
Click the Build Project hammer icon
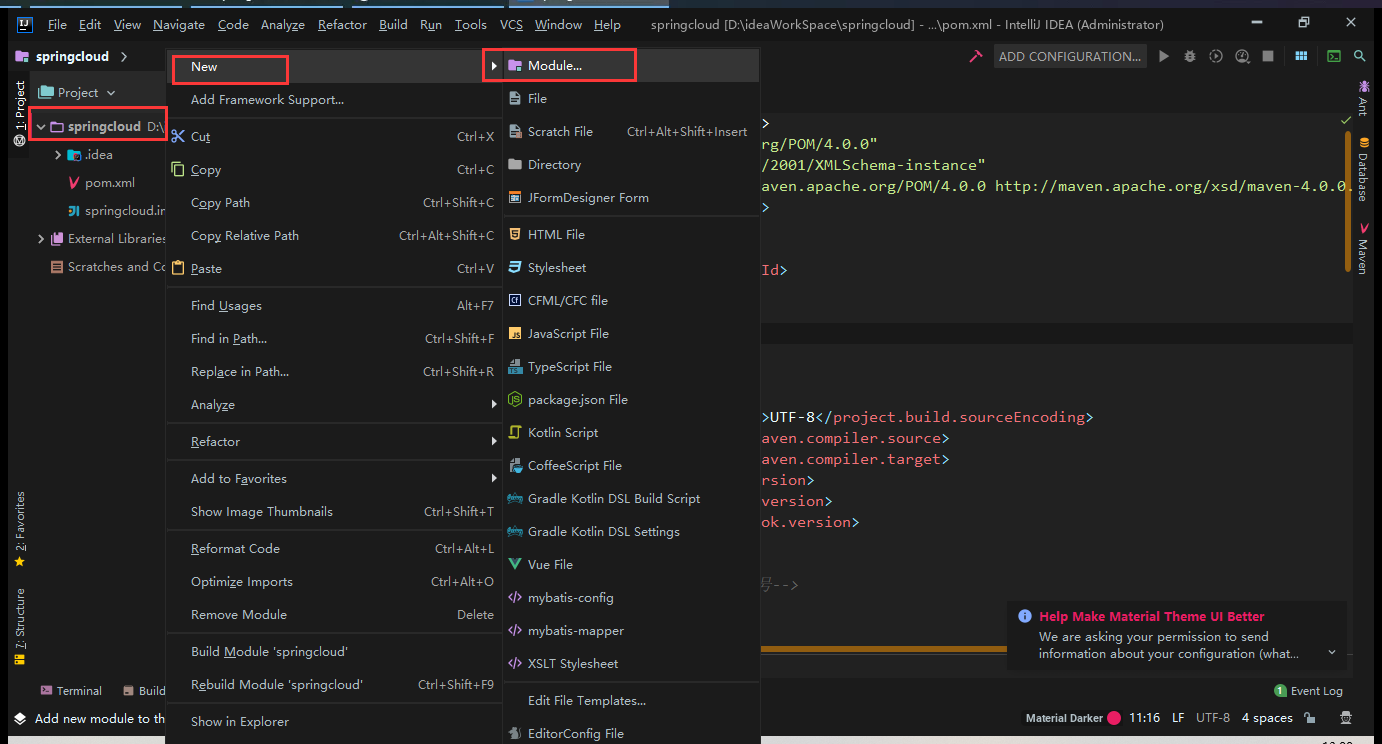pos(975,57)
